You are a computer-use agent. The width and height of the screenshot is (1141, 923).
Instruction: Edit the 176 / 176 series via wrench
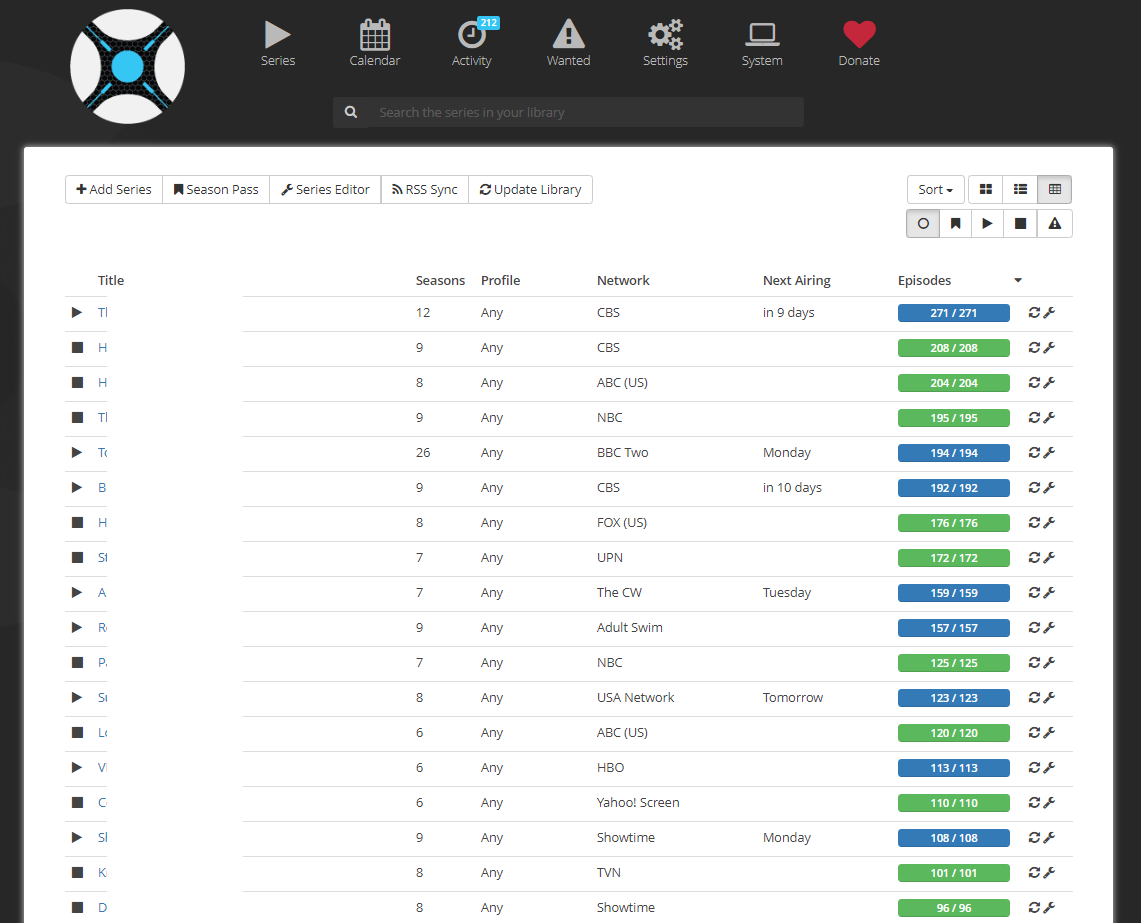click(1049, 522)
